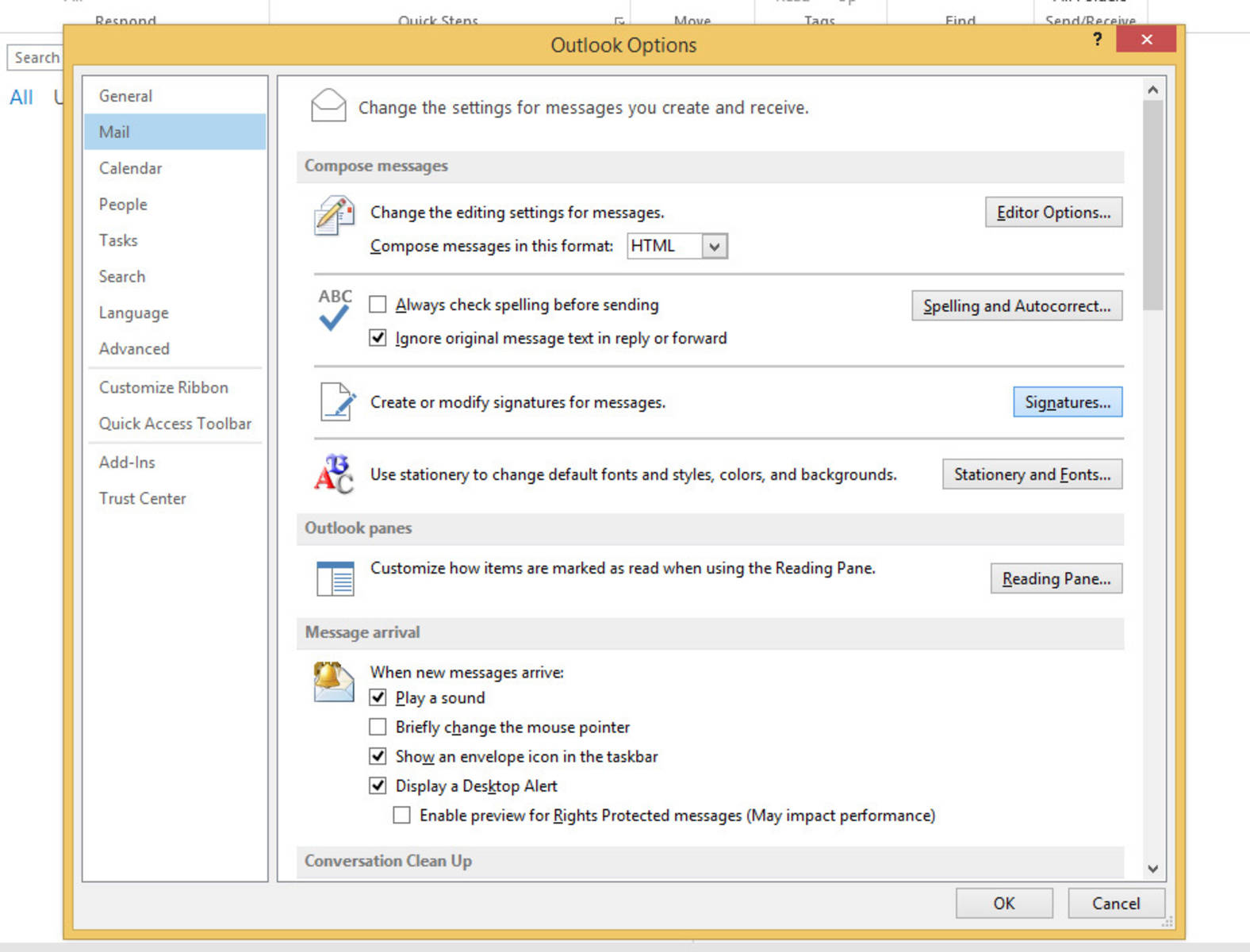
Task: Click the envelope icon beside the mail settings description
Action: click(328, 106)
